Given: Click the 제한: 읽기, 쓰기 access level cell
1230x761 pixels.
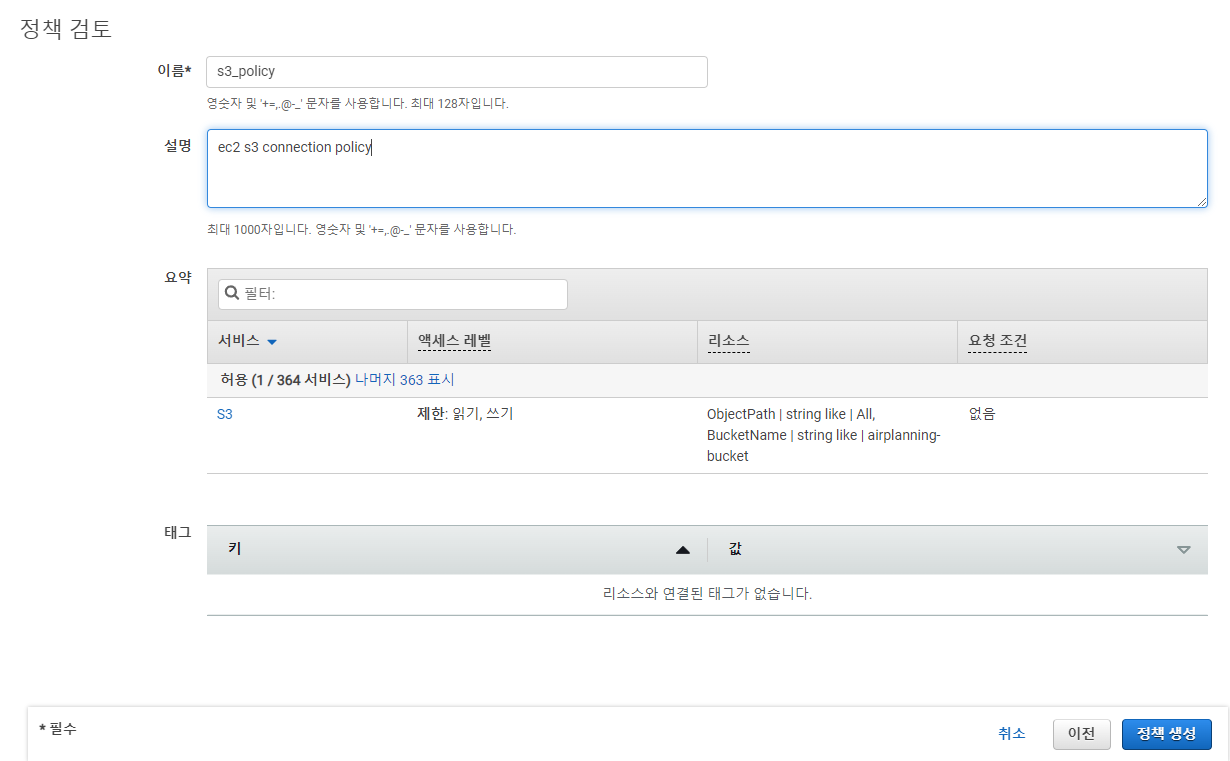Looking at the screenshot, I should click(x=465, y=413).
